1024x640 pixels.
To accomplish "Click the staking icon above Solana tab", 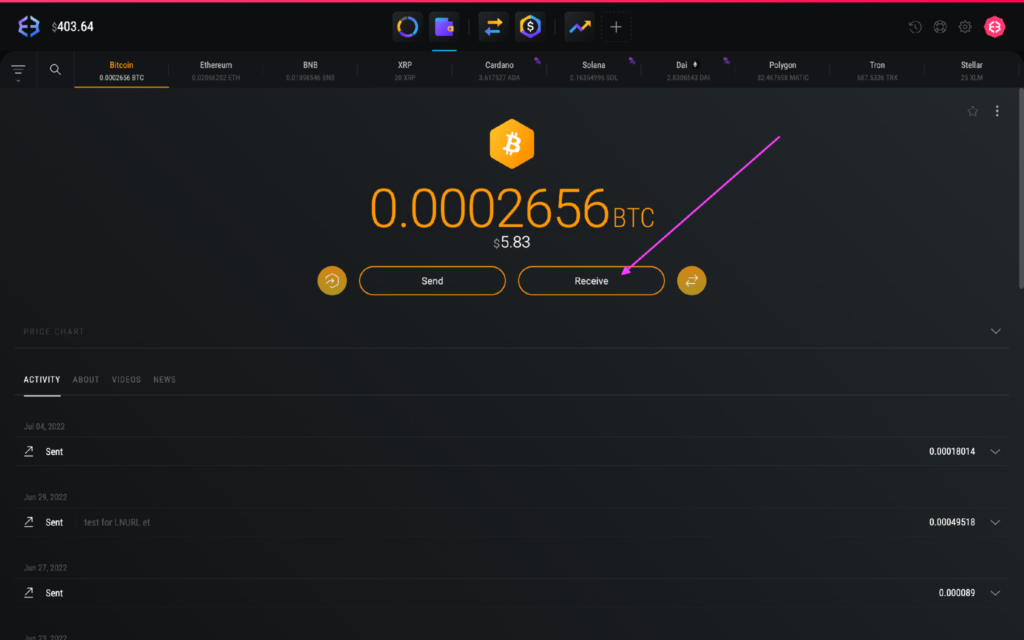I will (632, 61).
